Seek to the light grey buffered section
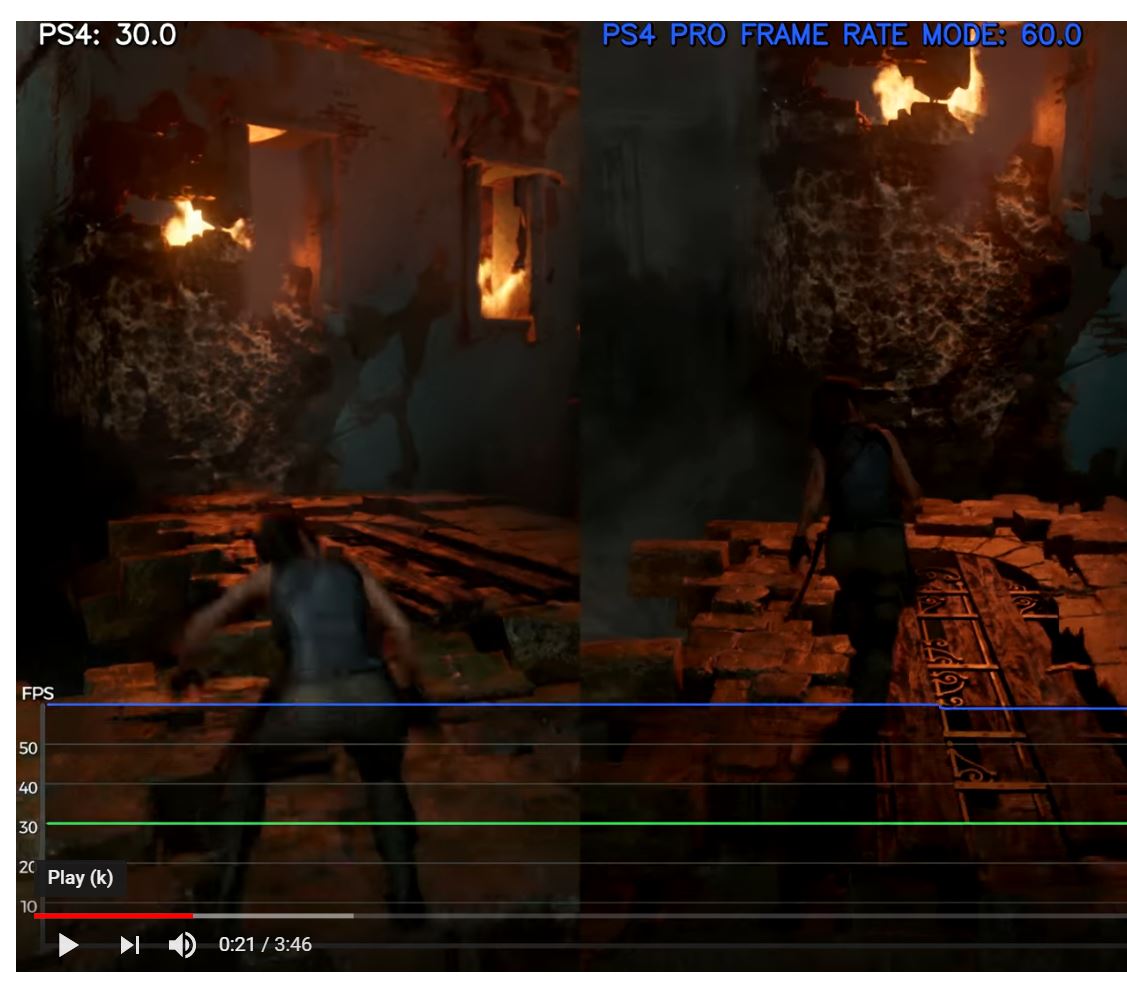 coord(272,915)
